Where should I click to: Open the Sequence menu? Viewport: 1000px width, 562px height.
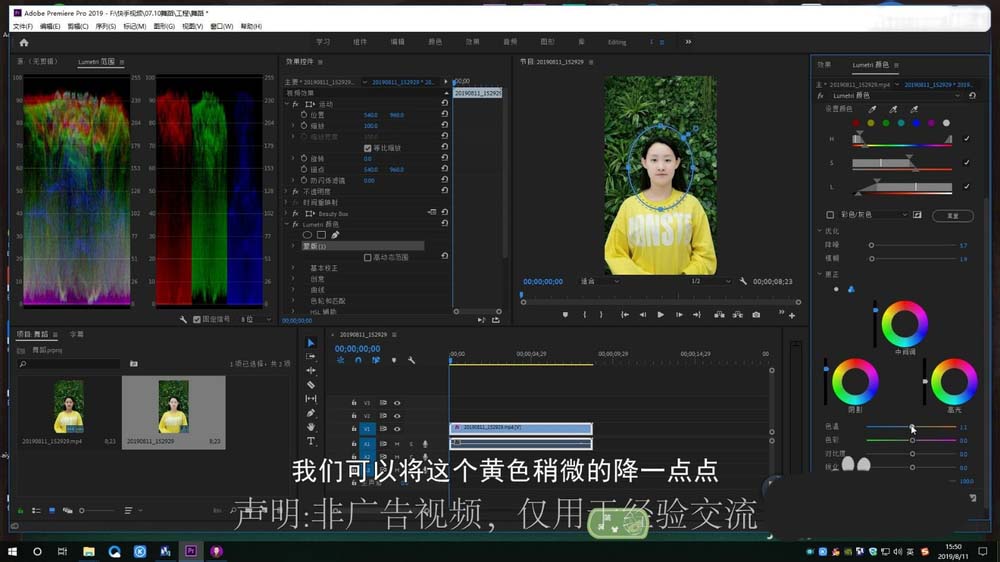coord(106,26)
